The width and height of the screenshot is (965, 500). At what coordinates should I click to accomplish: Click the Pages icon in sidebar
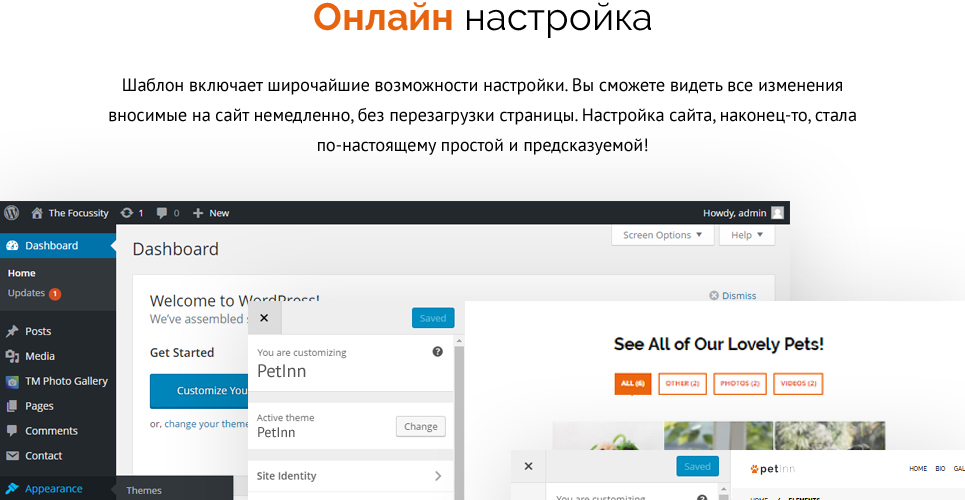(x=12, y=406)
